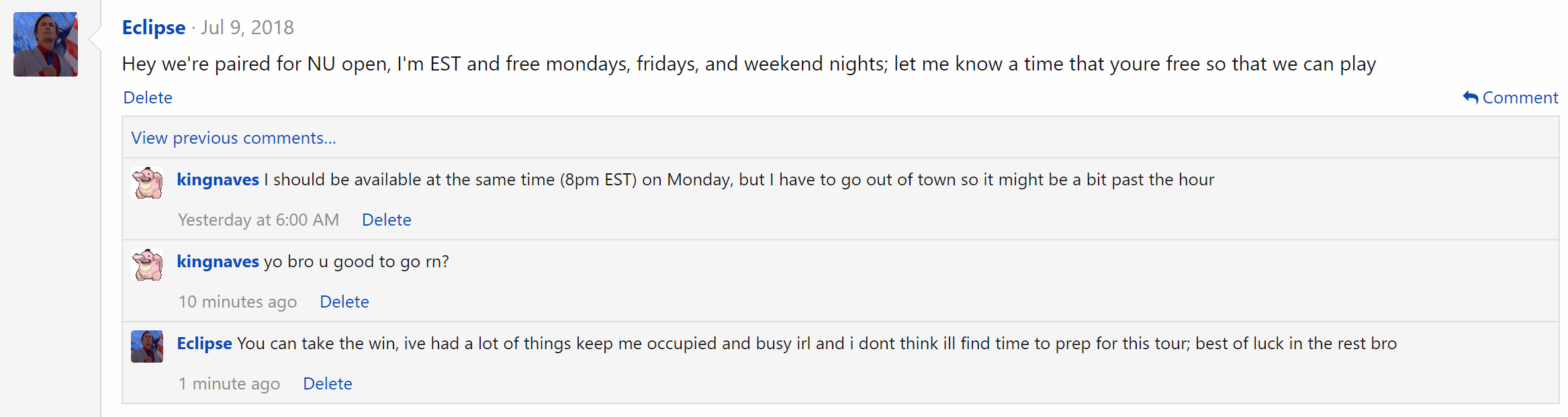Open kingnaves username on 8pm EST comment

(x=218, y=180)
